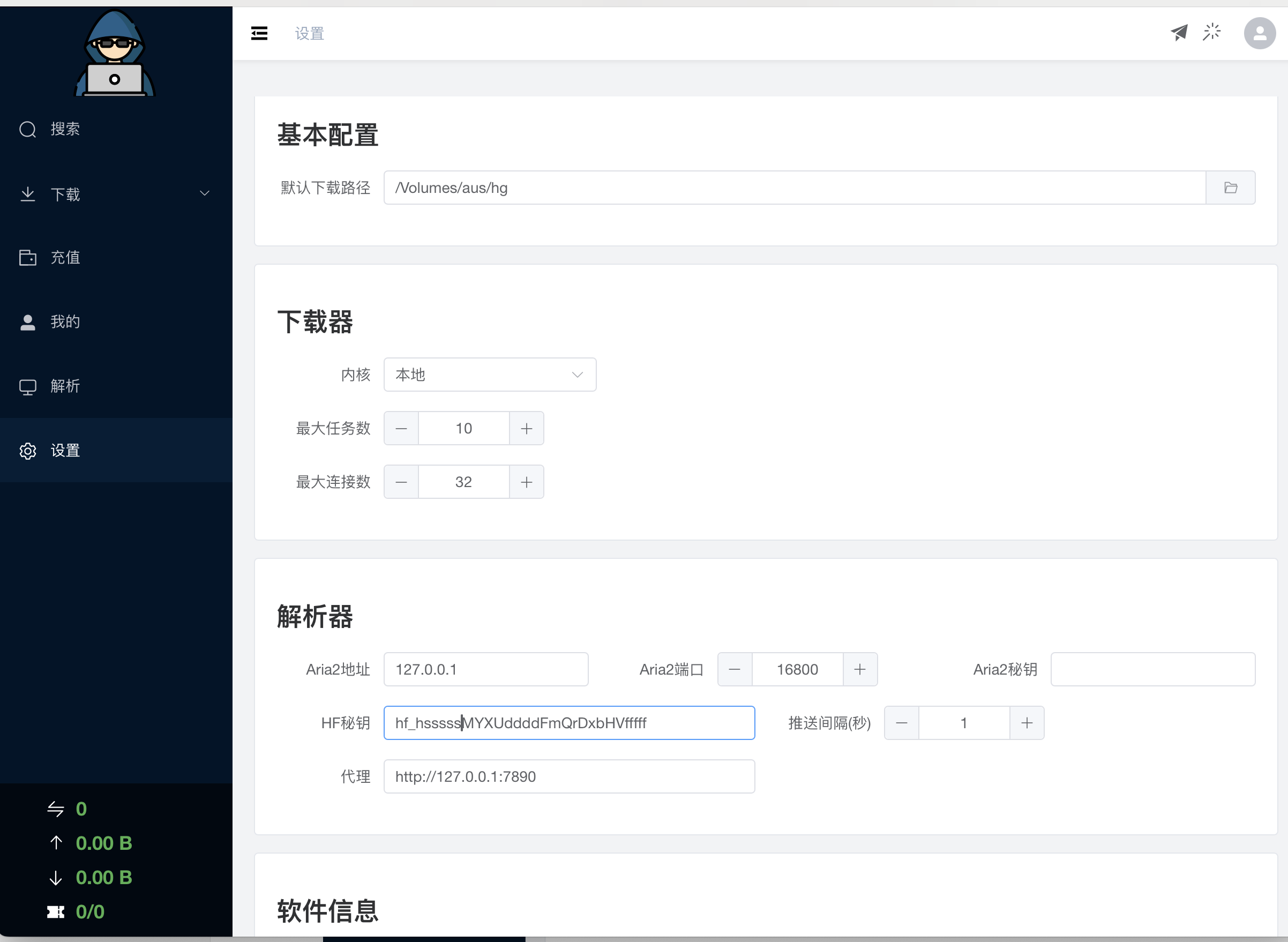Click the sidebar collapse hamburger icon

[x=259, y=34]
